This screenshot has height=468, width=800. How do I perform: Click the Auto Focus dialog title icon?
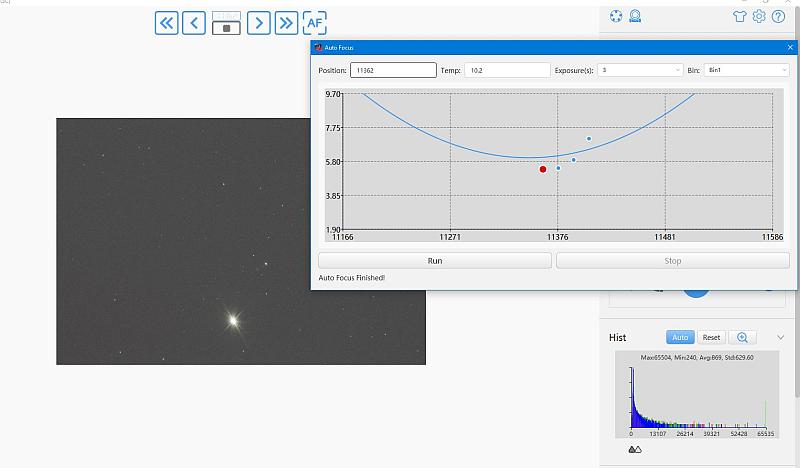click(318, 47)
